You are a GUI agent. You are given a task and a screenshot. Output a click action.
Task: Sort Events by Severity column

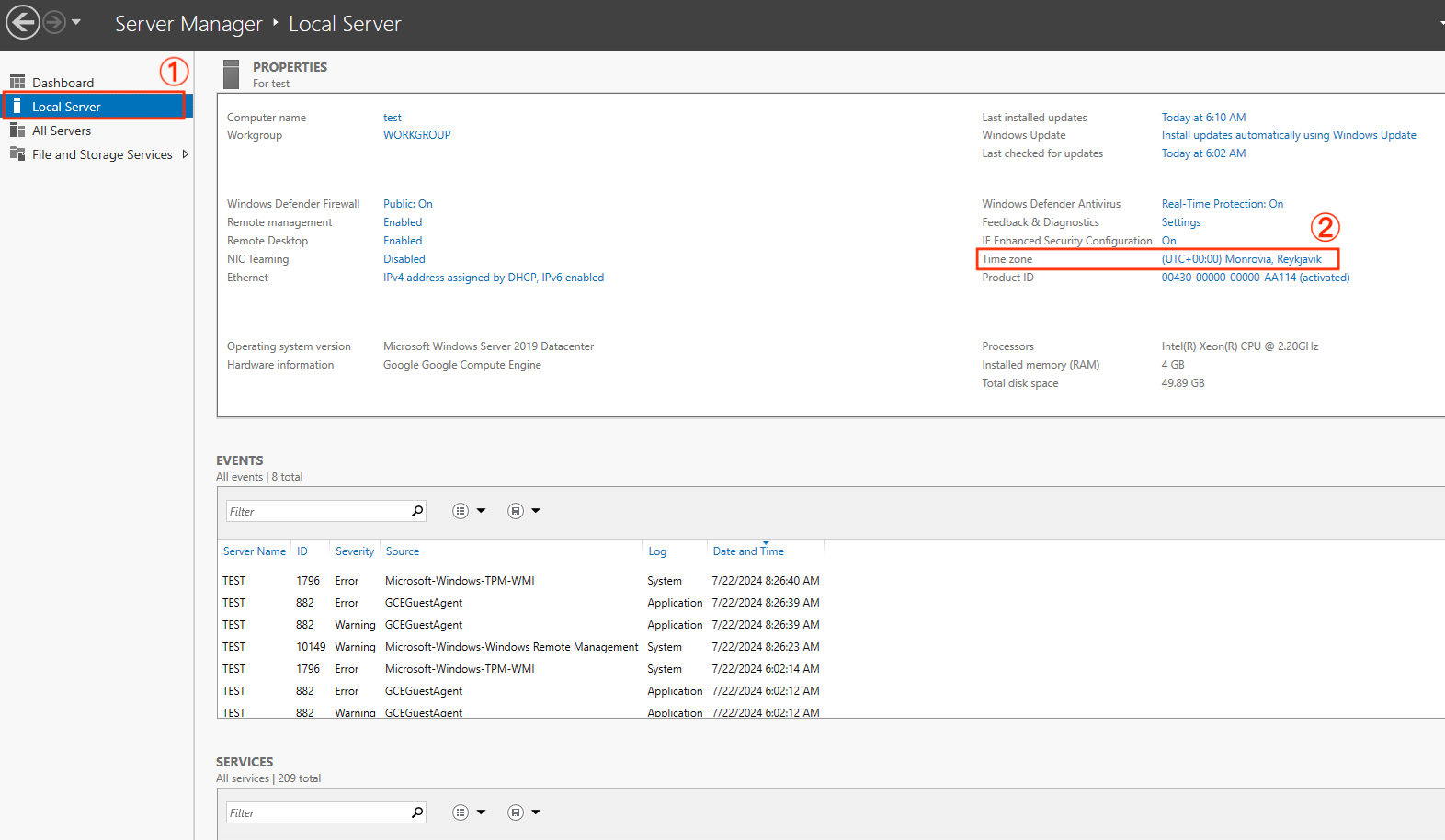click(355, 551)
